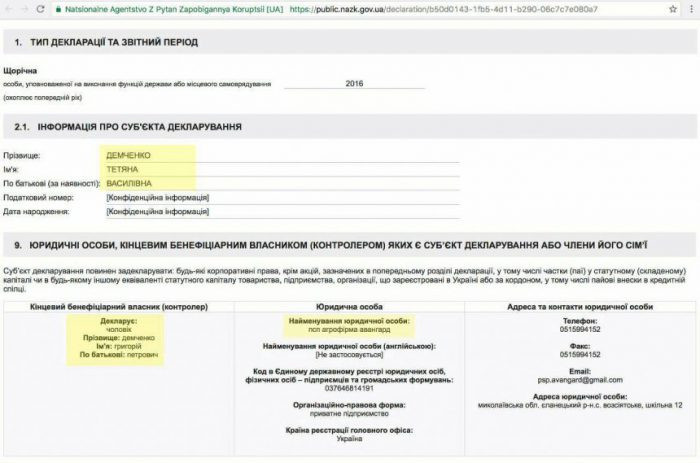
Task: Click the Юридична особа column header
Action: point(349,307)
